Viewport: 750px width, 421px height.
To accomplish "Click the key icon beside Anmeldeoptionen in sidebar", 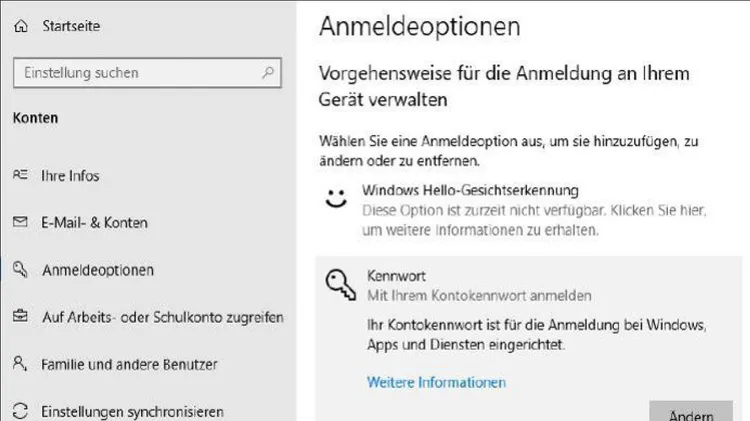I will click(x=20, y=269).
